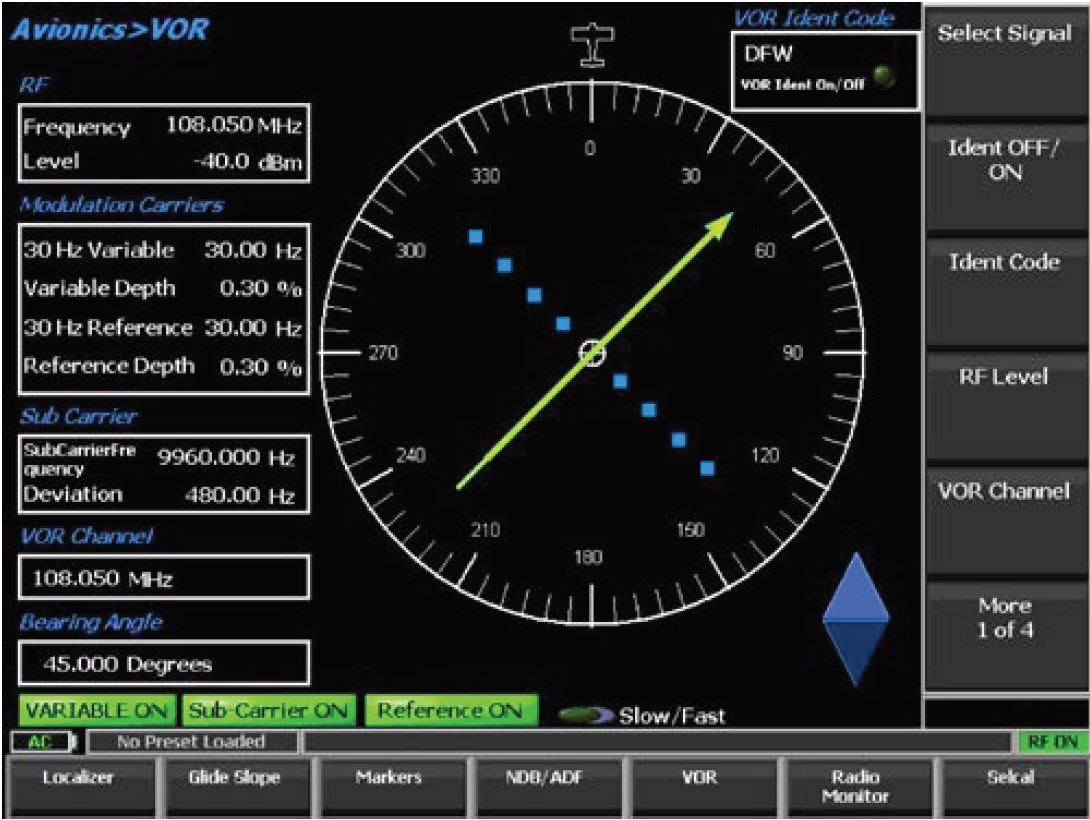Disable the Sub-Carrier ON toggle
The image size is (1090, 820).
268,709
